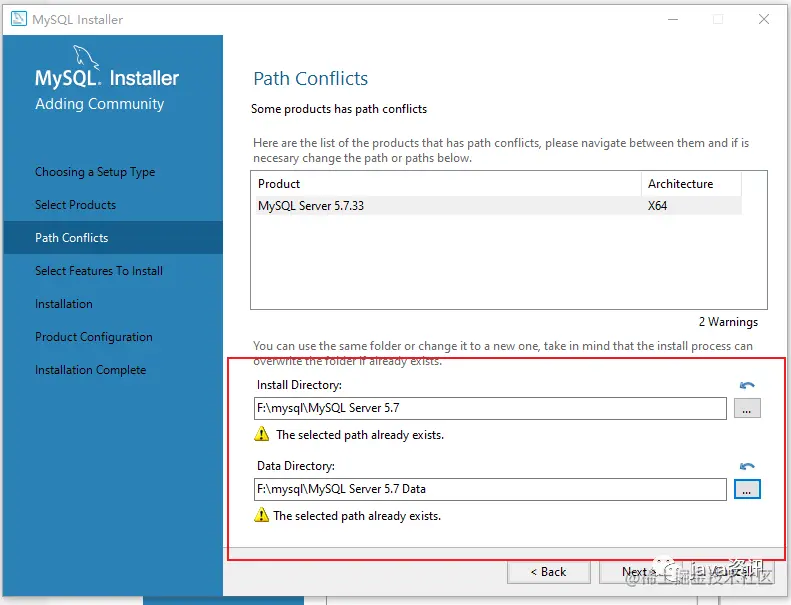The height and width of the screenshot is (605, 791).
Task: Click the warning icon under Data Directory
Action: [261, 515]
